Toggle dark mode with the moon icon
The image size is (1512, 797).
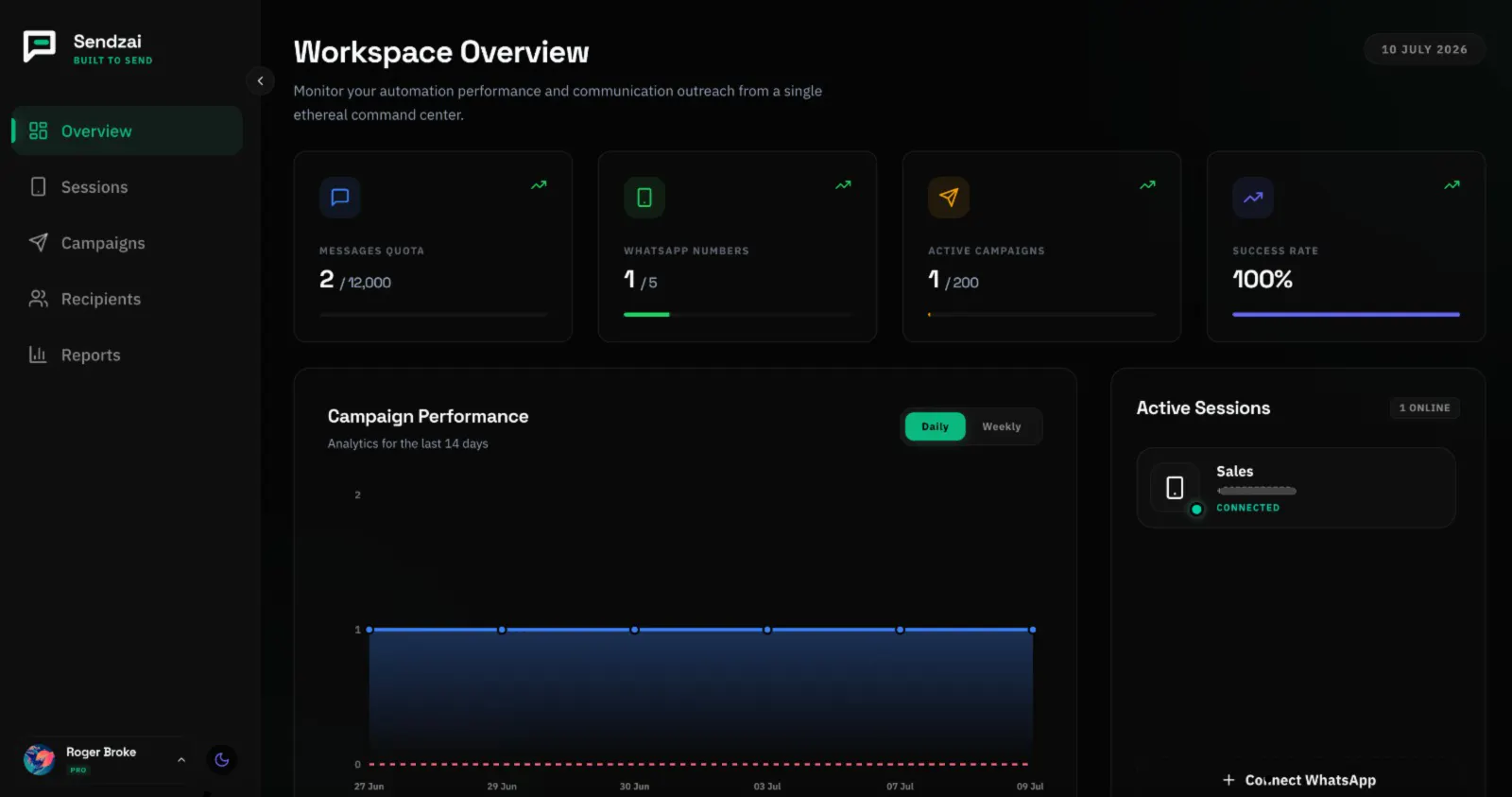[222, 759]
